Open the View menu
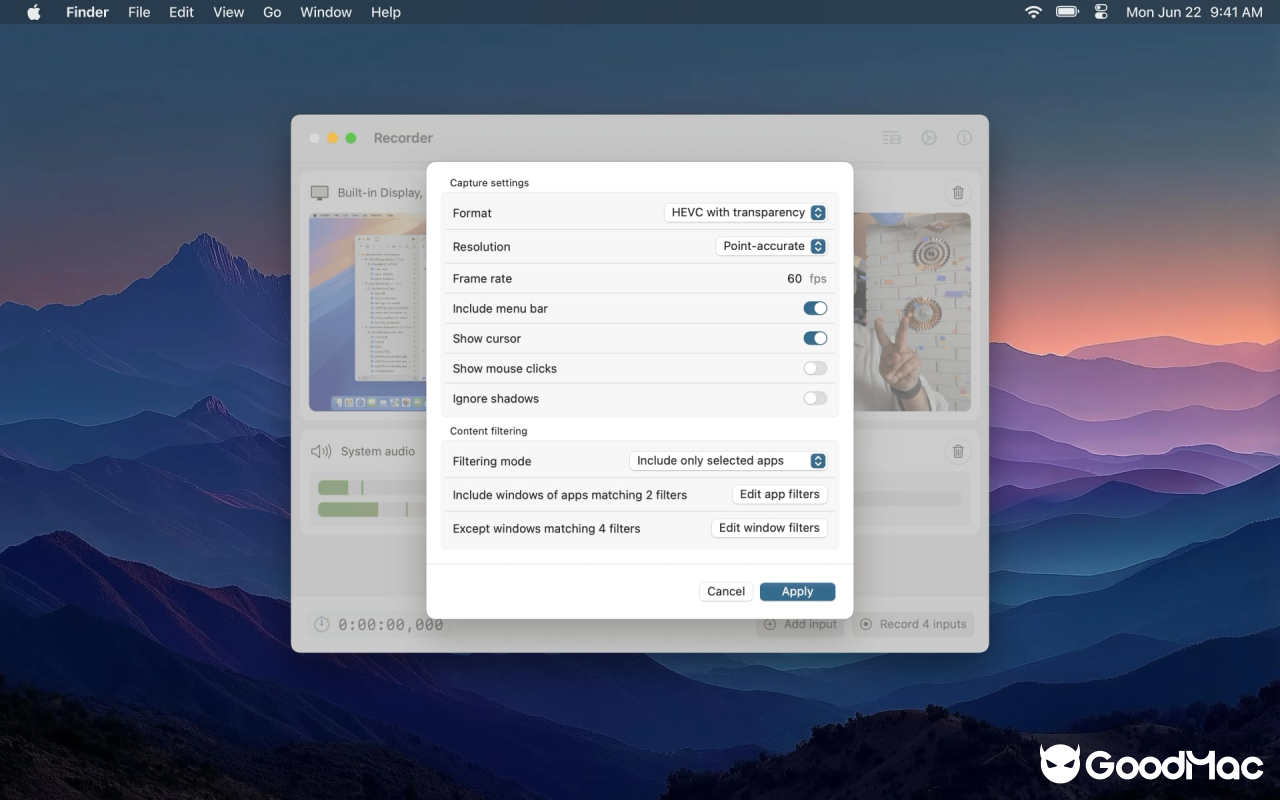 click(x=229, y=12)
